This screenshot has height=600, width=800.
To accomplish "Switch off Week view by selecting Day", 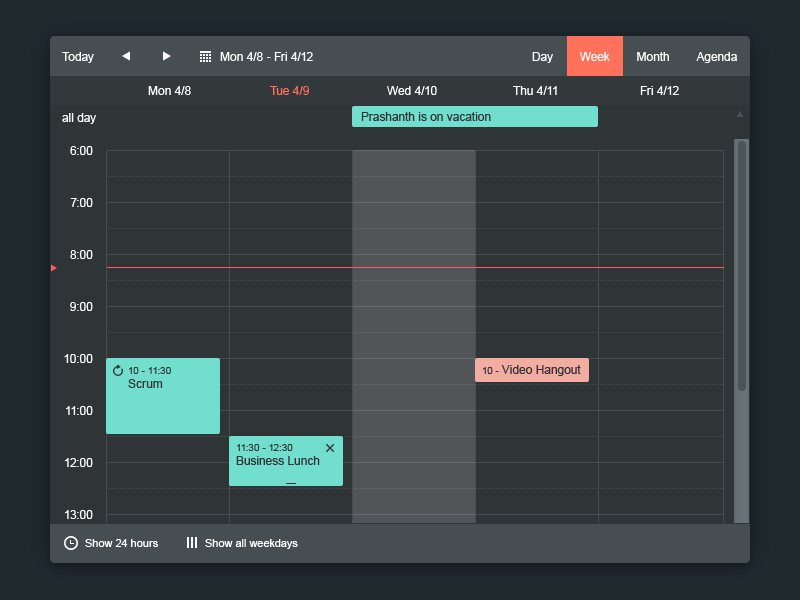I will 542,56.
